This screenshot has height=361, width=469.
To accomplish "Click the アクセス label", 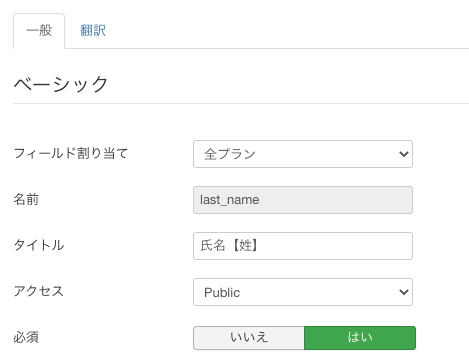I will click(x=38, y=291).
